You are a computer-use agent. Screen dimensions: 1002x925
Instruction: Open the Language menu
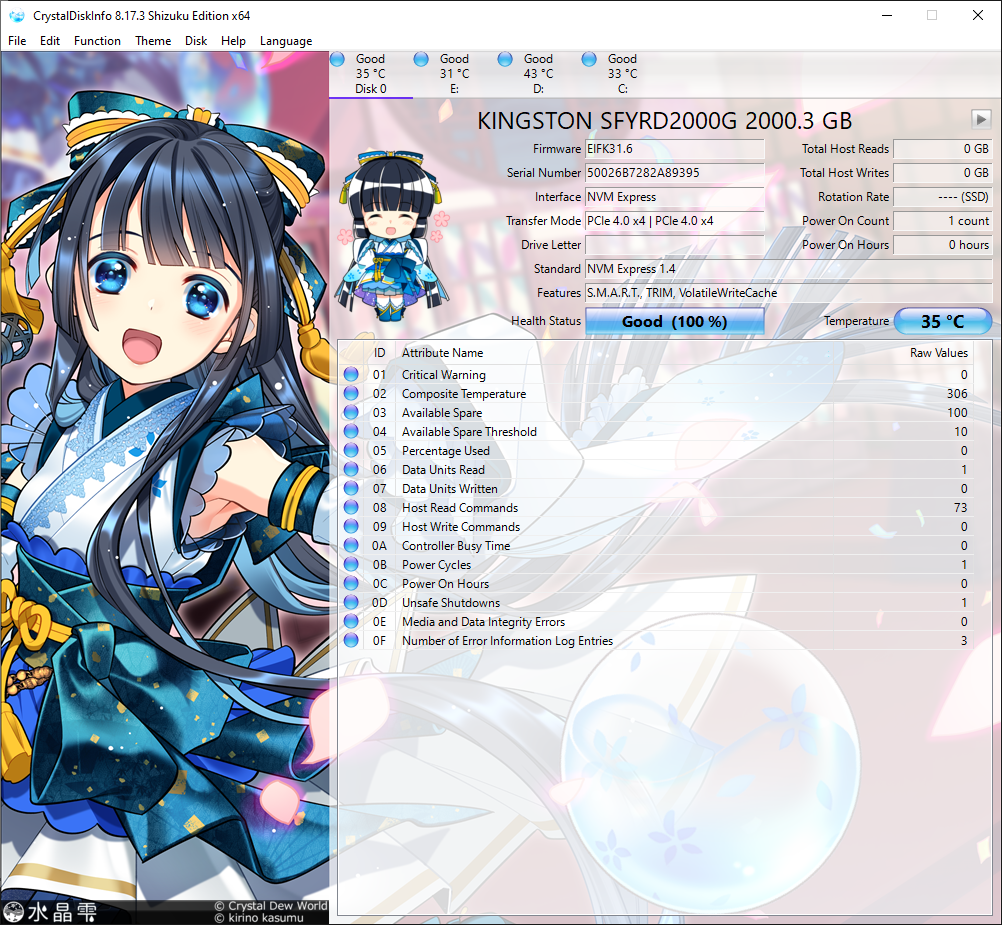coord(286,40)
